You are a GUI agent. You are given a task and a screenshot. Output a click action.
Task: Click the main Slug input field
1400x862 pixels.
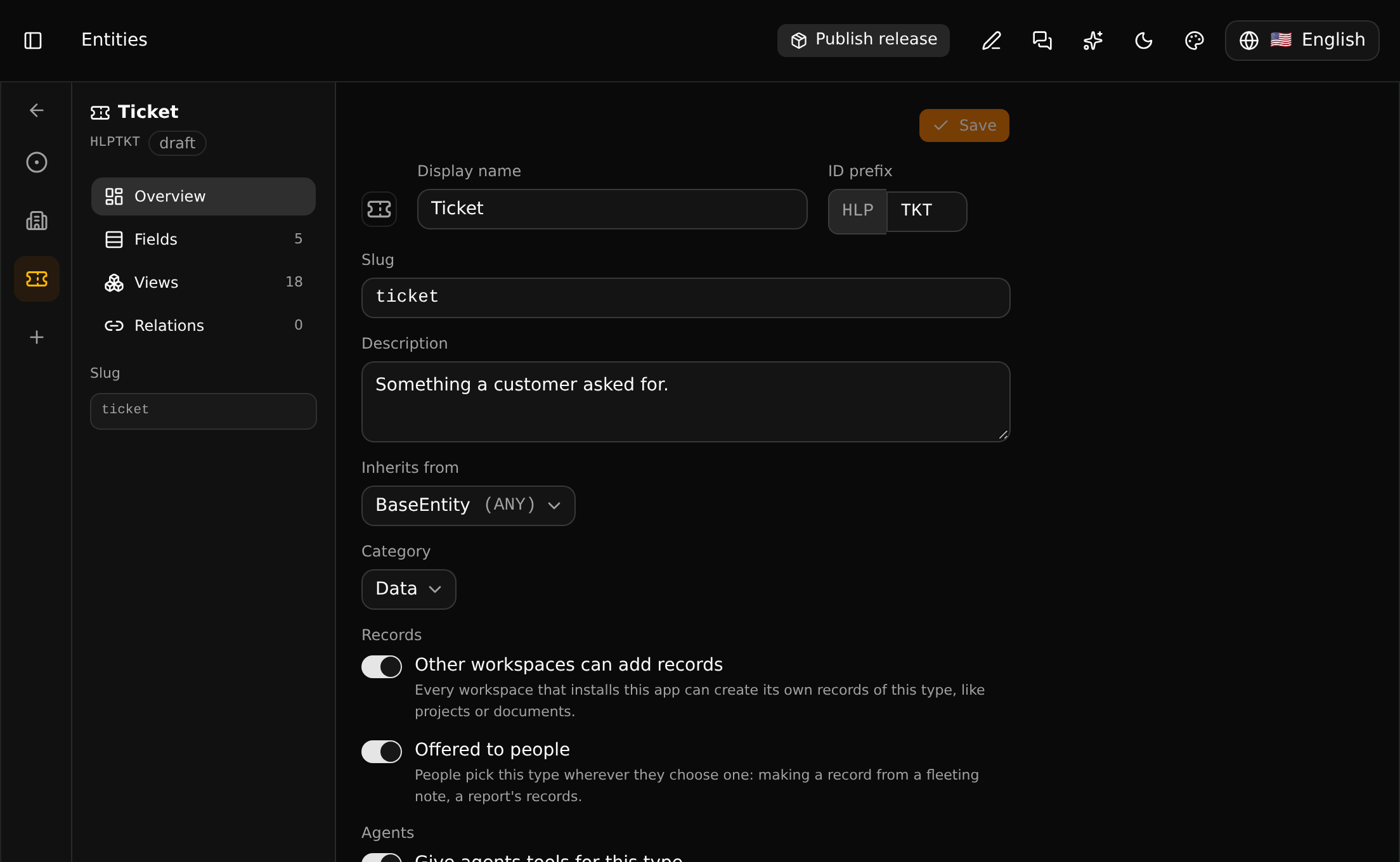(x=685, y=298)
